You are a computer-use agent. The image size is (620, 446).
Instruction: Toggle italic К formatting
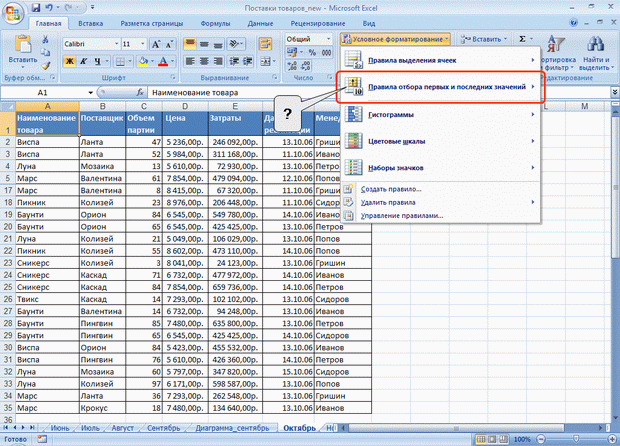[x=83, y=61]
